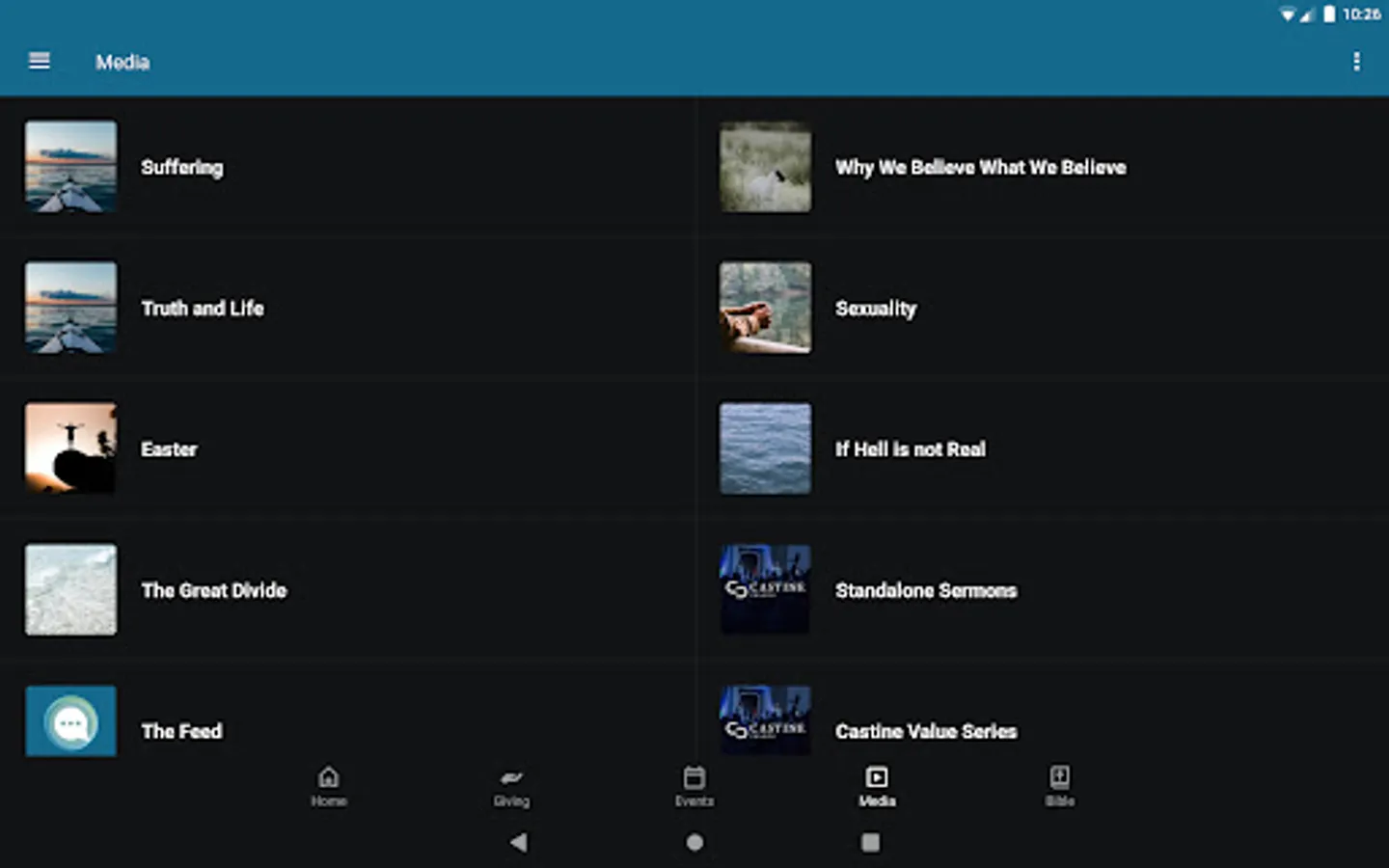Tap the clock time in status bar

[x=1361, y=14]
